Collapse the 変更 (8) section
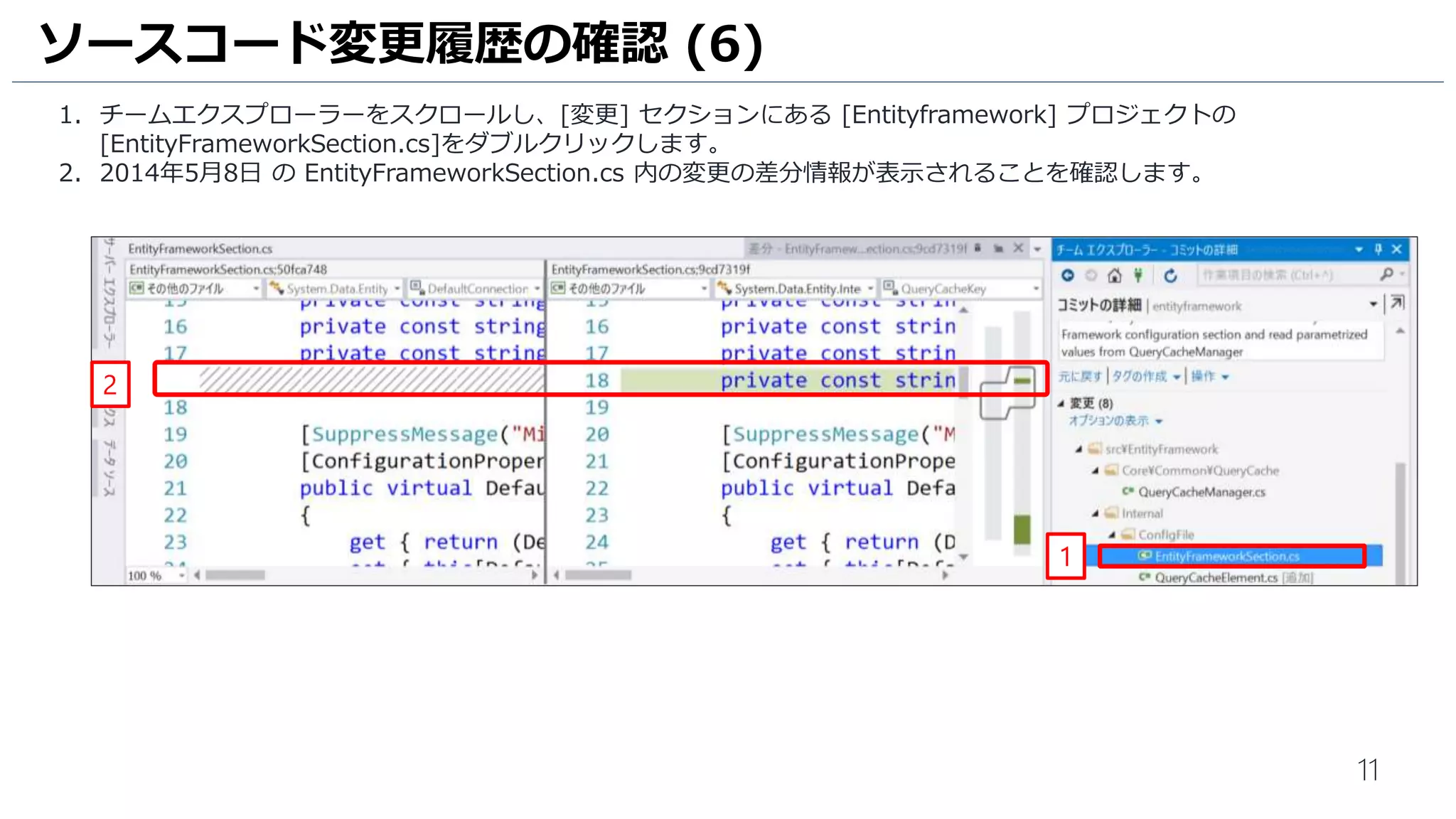The height and width of the screenshot is (819, 1456). point(1061,404)
